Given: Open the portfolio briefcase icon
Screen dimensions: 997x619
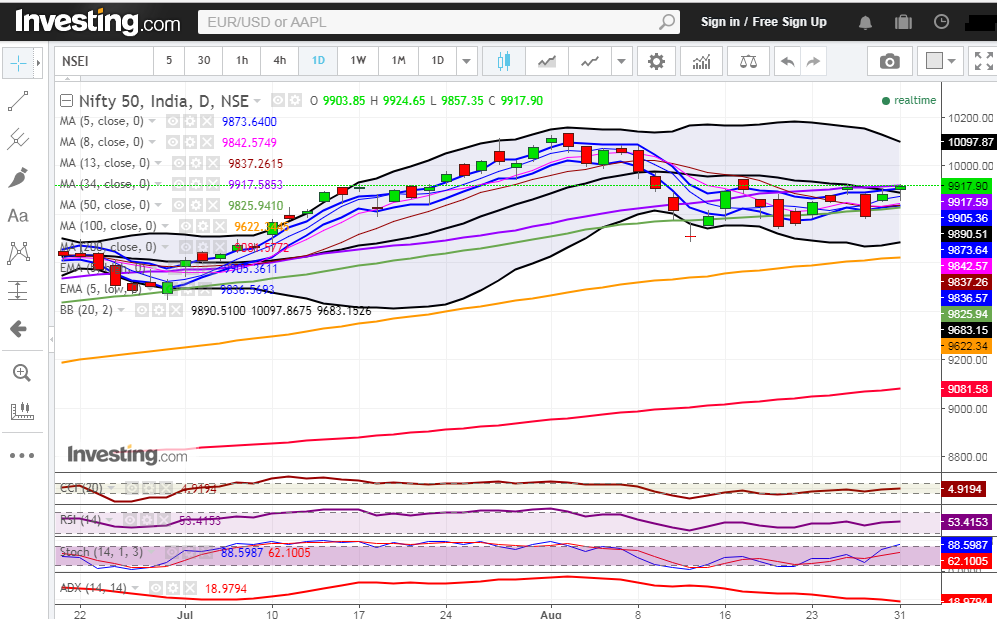Looking at the screenshot, I should [x=903, y=22].
